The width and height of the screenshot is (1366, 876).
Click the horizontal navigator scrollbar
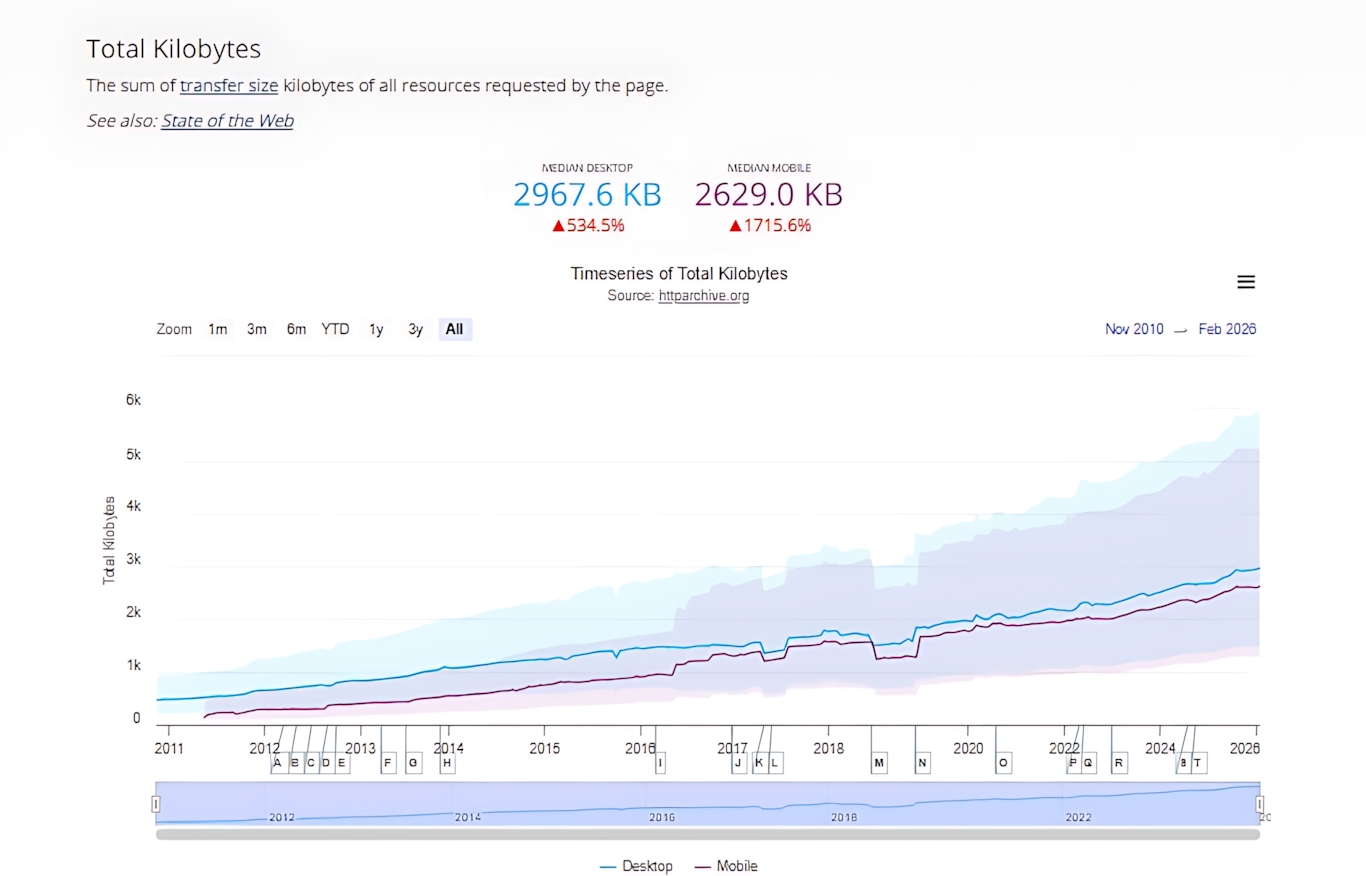pos(707,834)
